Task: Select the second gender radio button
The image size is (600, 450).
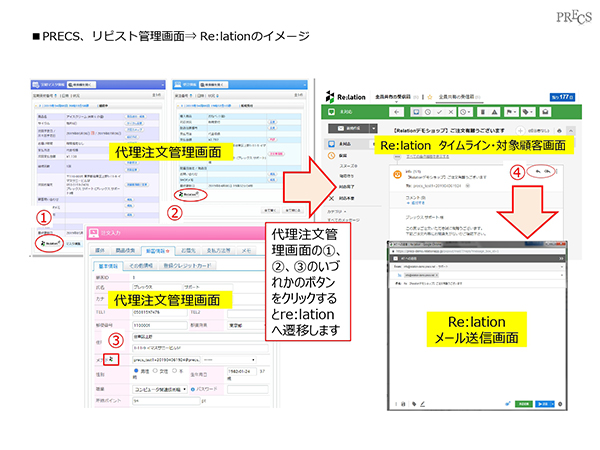Action: point(155,371)
